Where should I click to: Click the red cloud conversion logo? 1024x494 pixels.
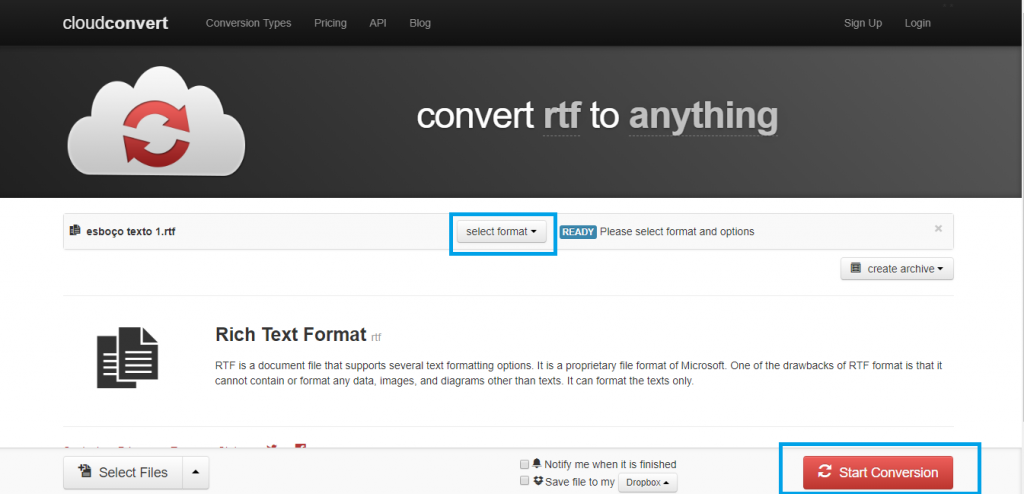pos(157,122)
